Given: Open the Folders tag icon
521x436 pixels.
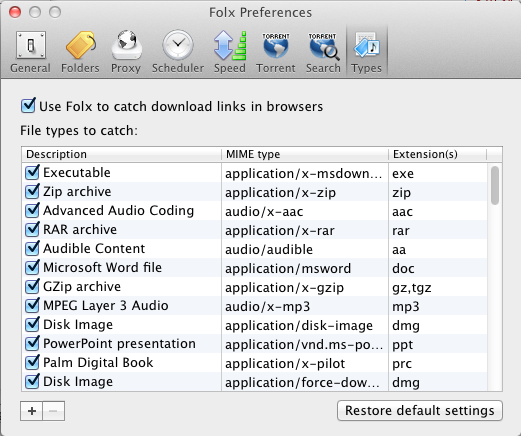Looking at the screenshot, I should [80, 45].
